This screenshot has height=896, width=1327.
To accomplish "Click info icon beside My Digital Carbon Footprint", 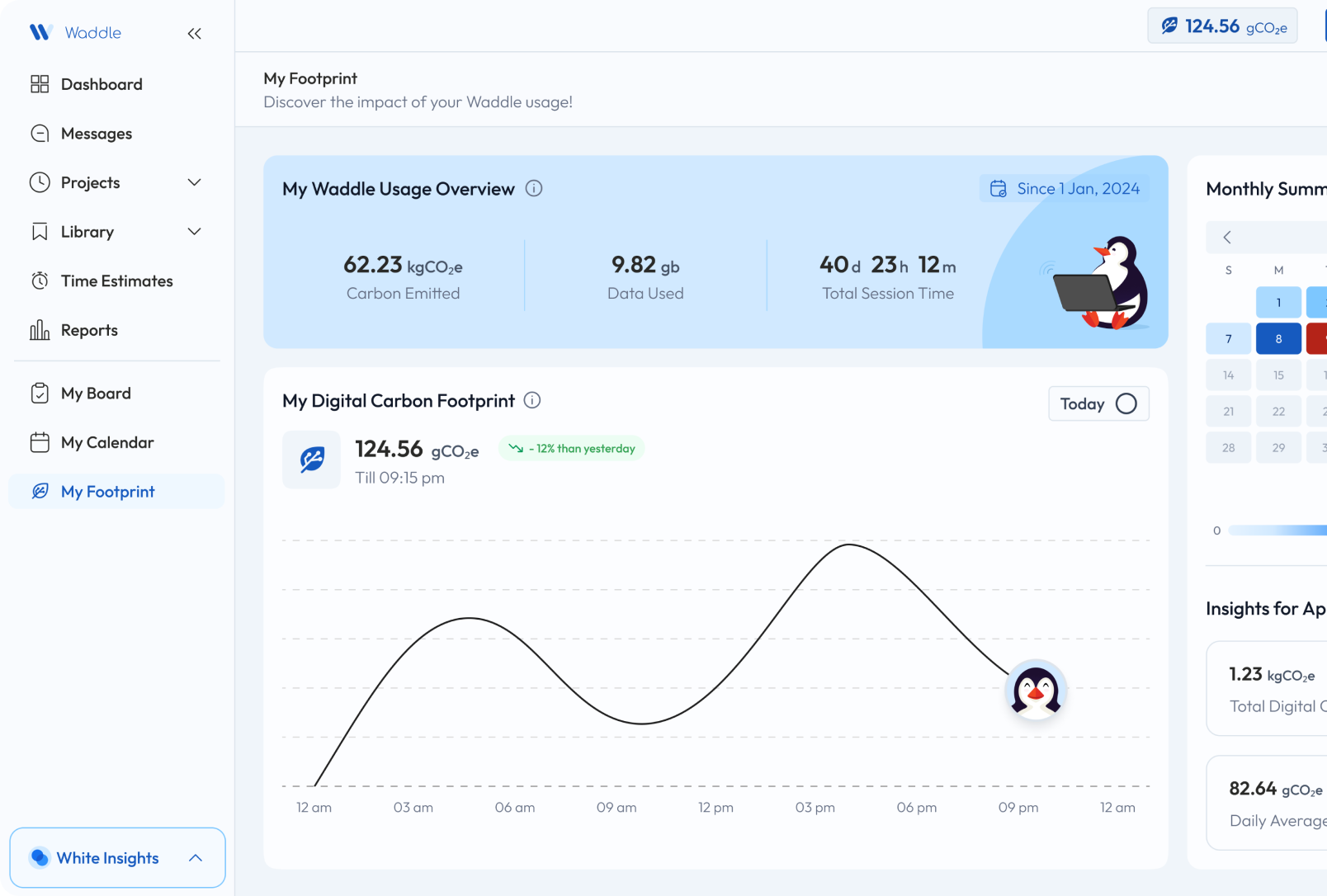I will pyautogui.click(x=532, y=401).
